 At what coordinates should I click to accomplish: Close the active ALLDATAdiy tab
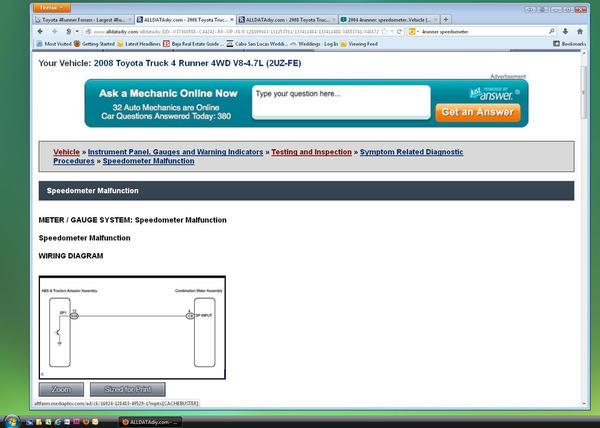tap(232, 19)
